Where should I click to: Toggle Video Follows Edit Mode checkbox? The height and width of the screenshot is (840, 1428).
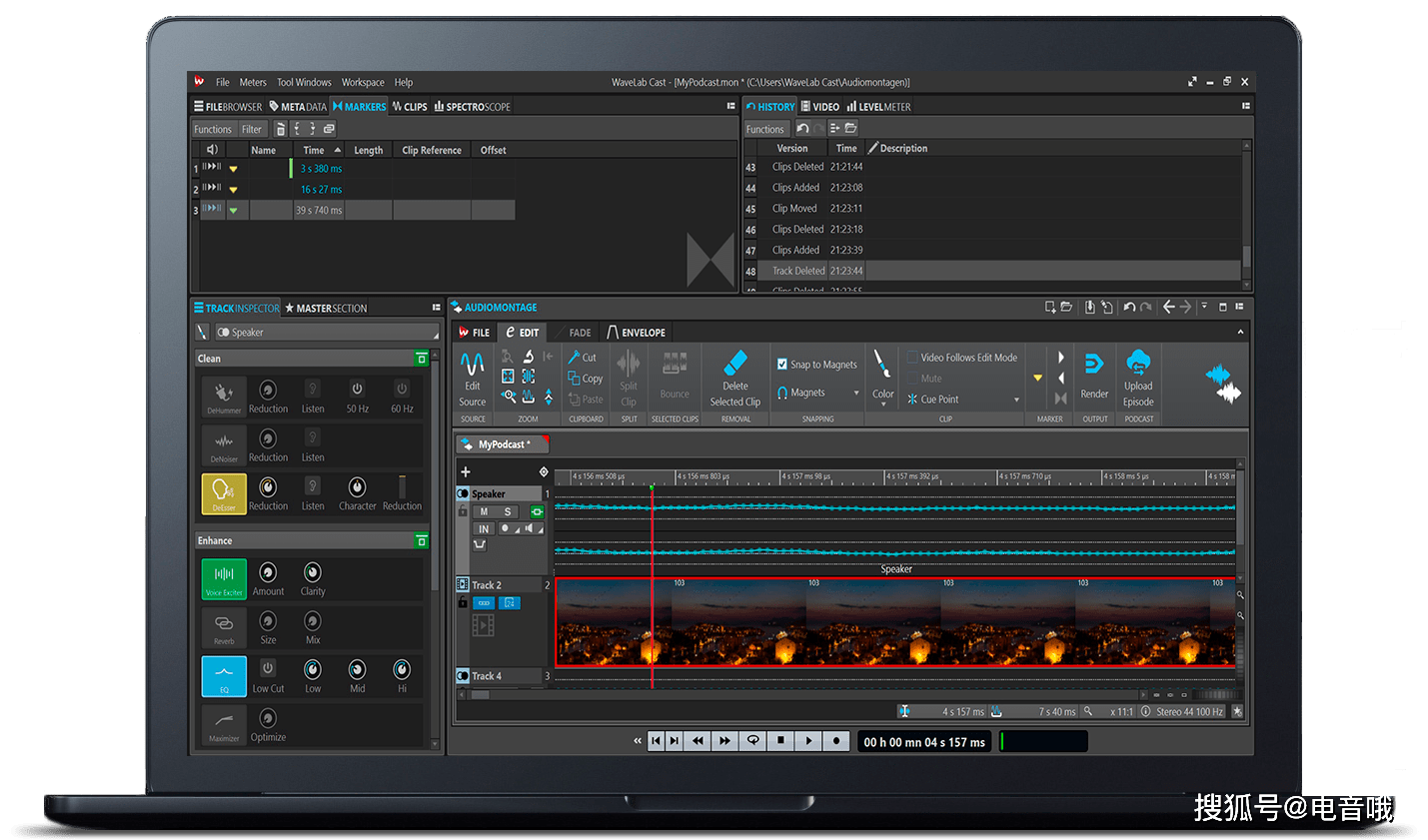click(912, 358)
